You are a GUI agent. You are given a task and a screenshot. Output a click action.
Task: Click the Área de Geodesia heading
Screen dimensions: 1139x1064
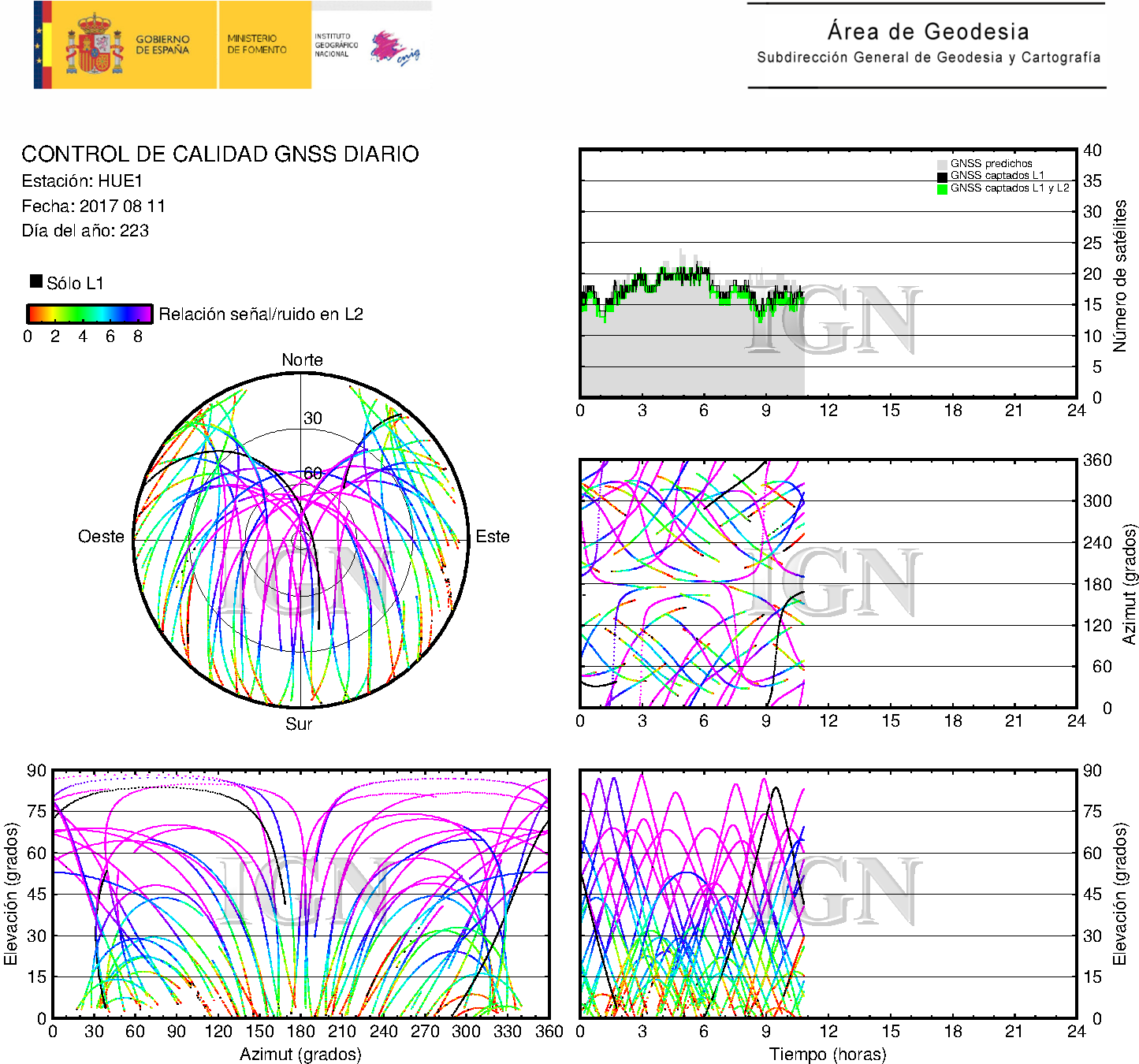click(928, 32)
